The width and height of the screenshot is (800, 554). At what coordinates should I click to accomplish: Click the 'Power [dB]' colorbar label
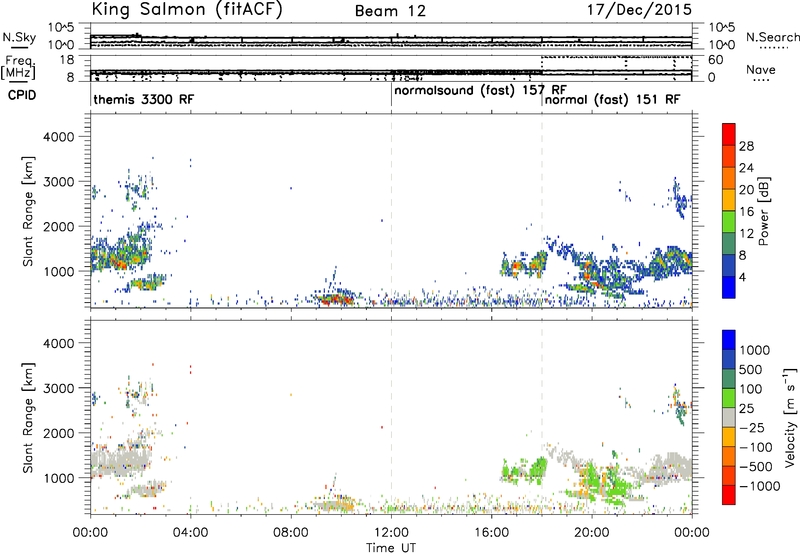[764, 211]
